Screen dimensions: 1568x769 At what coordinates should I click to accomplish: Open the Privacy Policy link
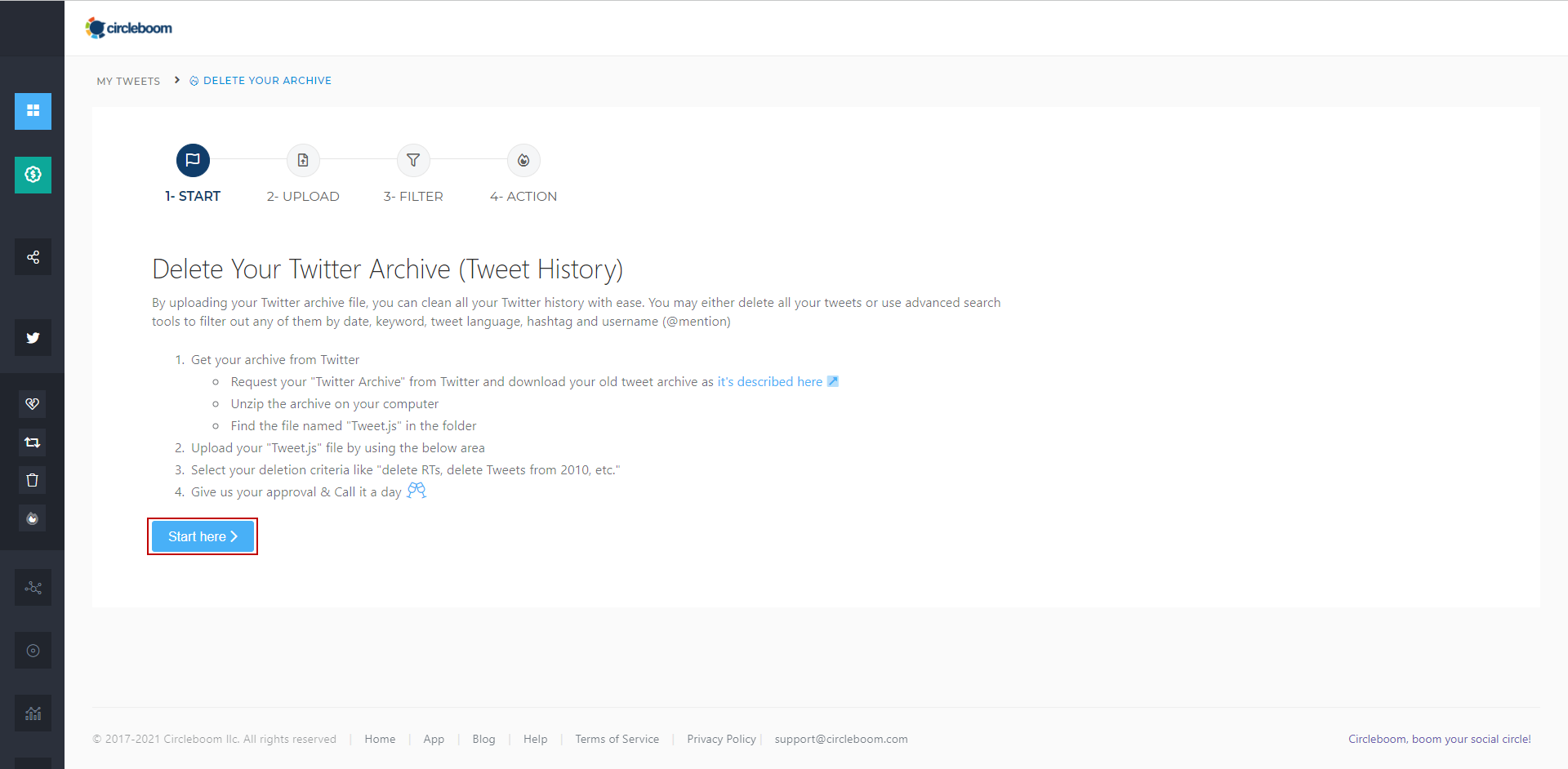721,739
